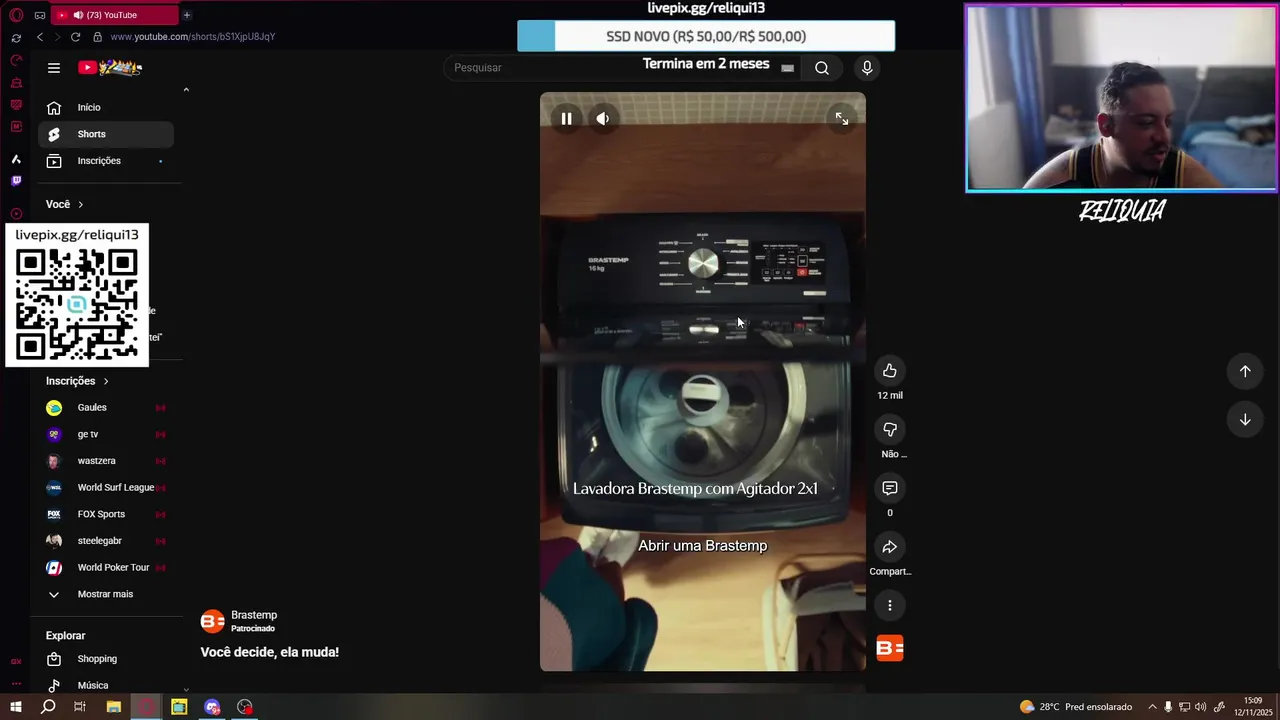Screen dimensions: 1280x720
Task: Show hidden system tray icons
Action: [1152, 707]
